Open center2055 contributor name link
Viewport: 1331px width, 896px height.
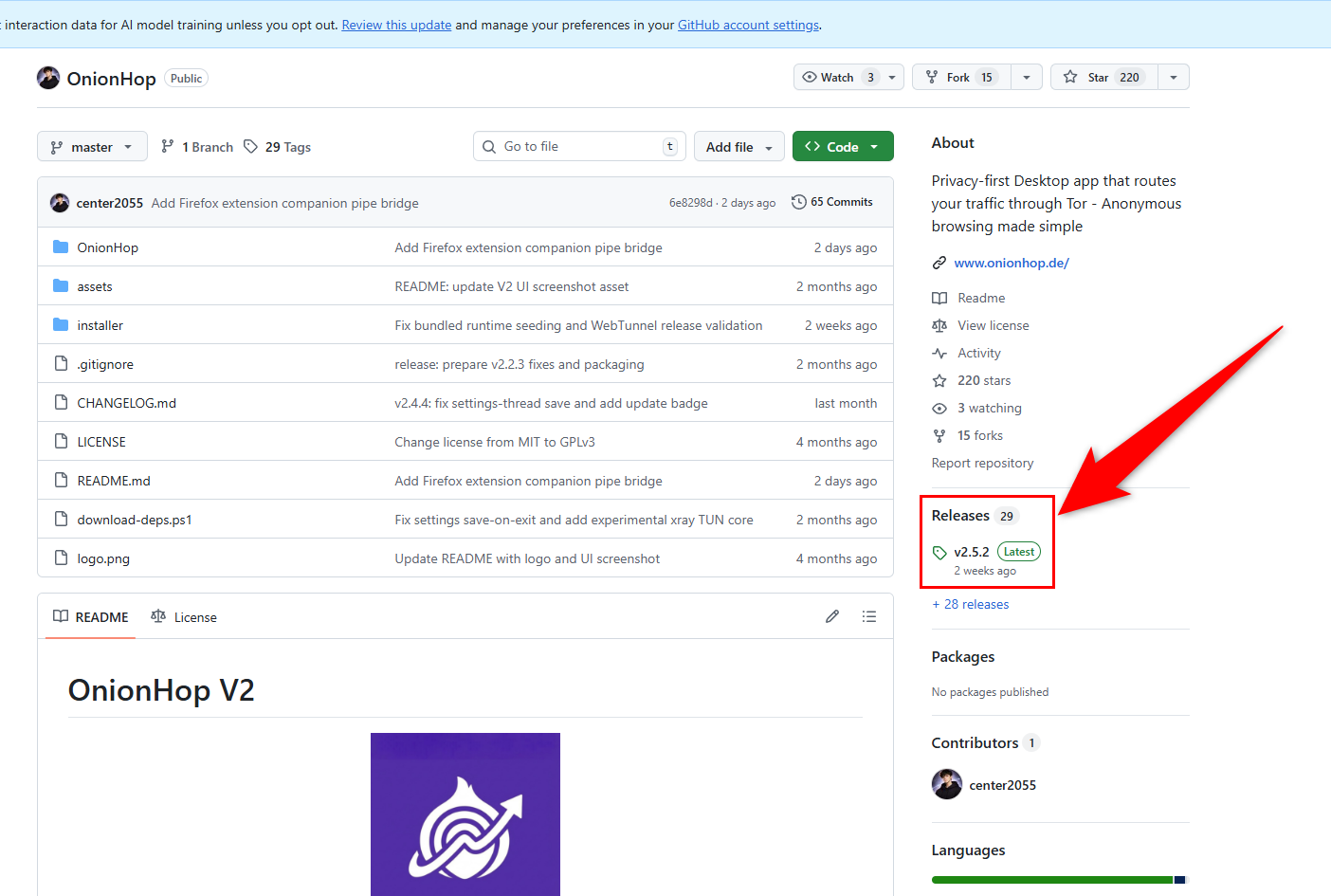pyautogui.click(x=1003, y=785)
